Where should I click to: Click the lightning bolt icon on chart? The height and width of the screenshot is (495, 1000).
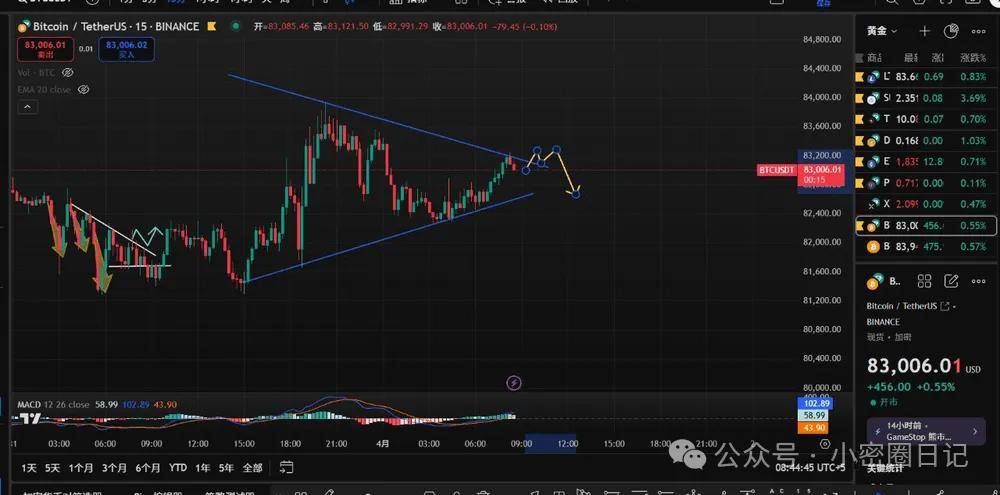pyautogui.click(x=514, y=382)
